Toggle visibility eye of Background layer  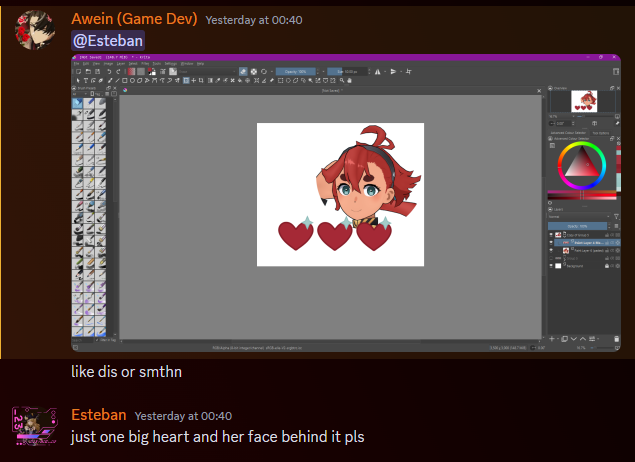coord(551,266)
